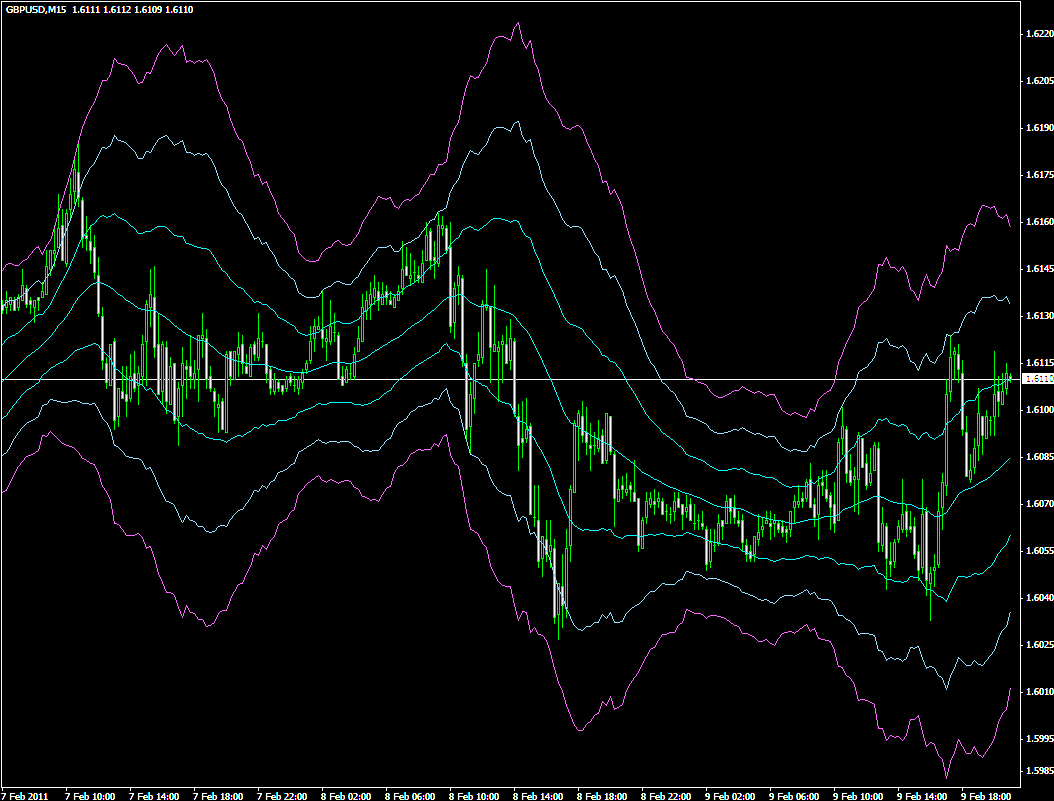The image size is (1054, 801).
Task: Click the 8 Feb 18:00 time label
Action: pyautogui.click(x=603, y=796)
